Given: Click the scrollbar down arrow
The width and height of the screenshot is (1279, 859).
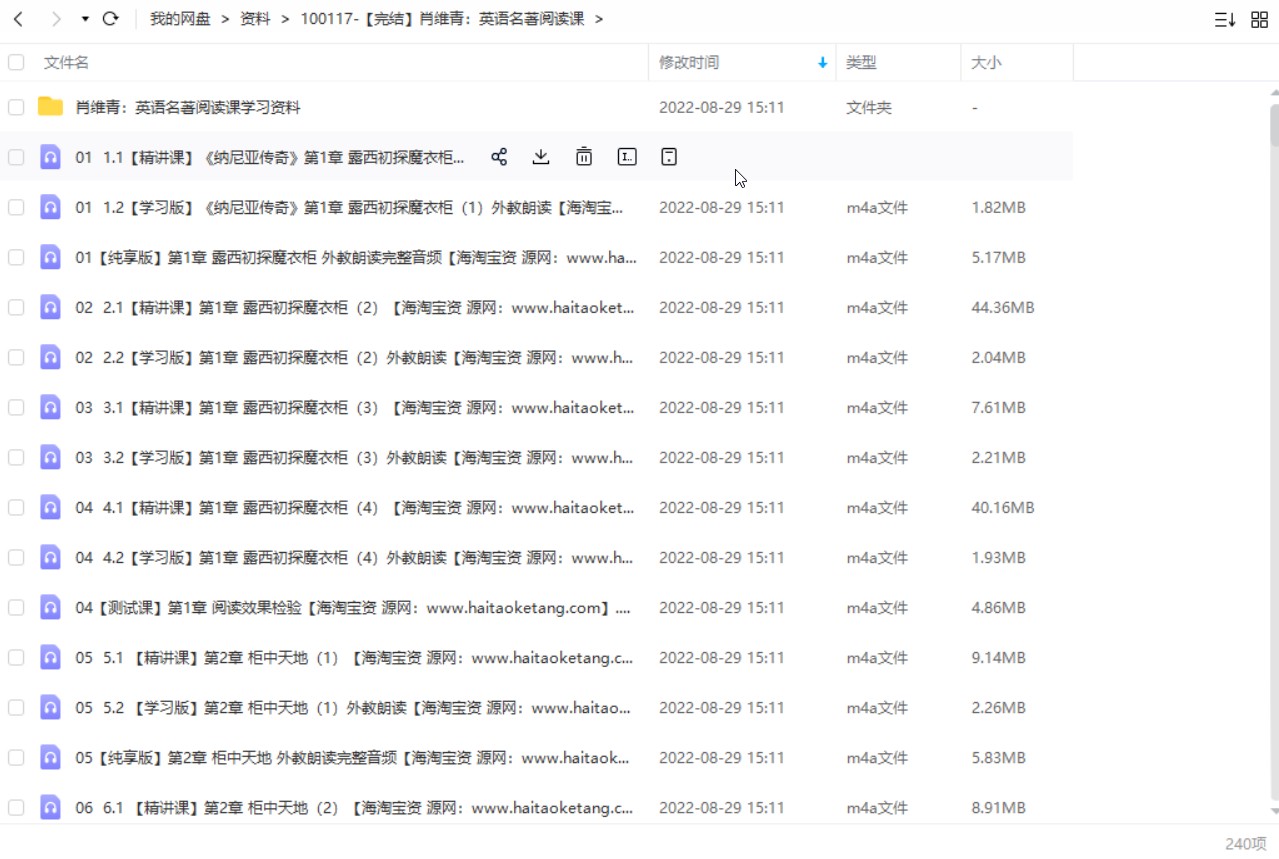Looking at the screenshot, I should tap(1274, 811).
